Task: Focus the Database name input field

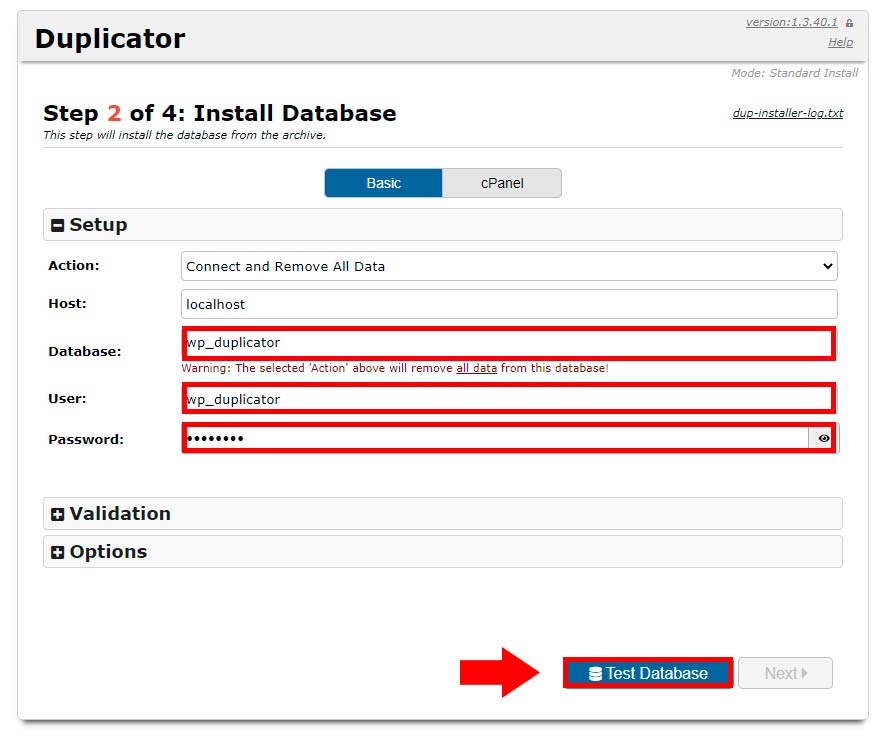Action: (509, 343)
